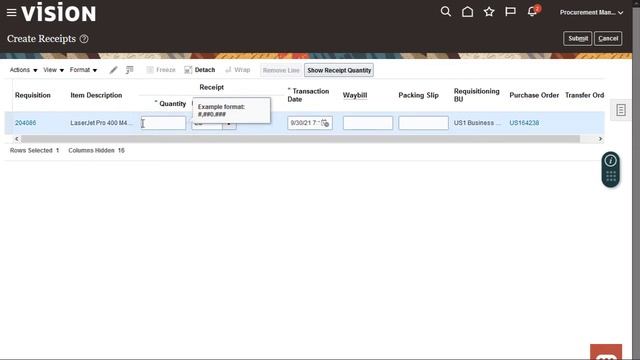Click into the Quantity input field

(163, 123)
